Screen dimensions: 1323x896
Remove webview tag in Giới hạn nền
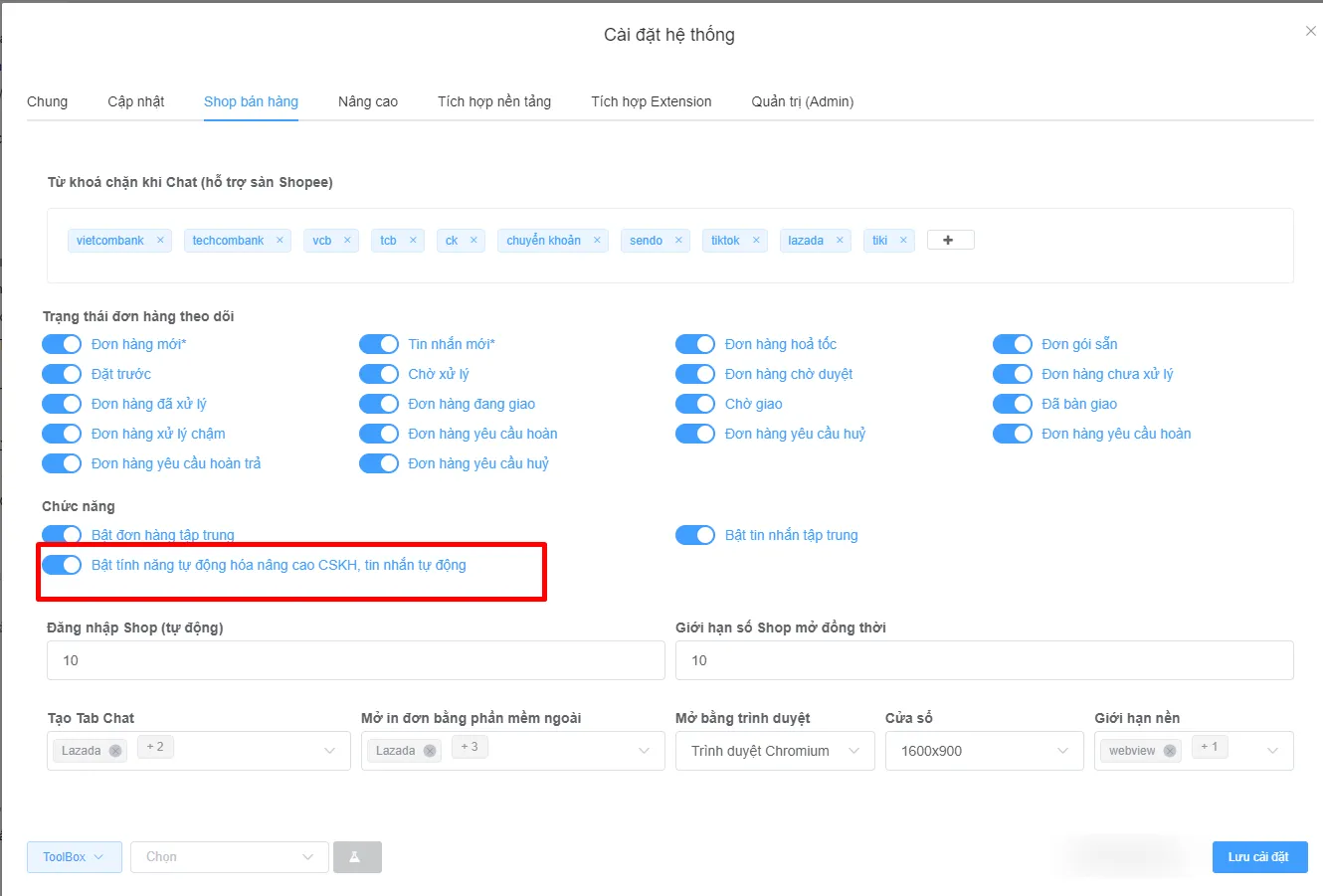[1170, 751]
